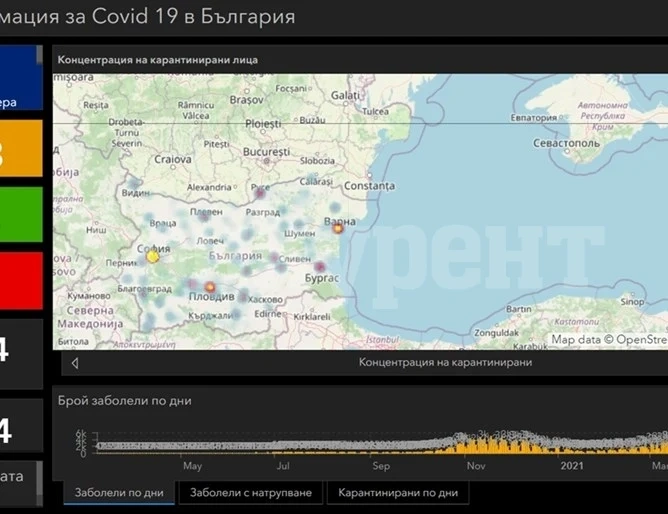
Task: Click the purple hotspot at Бургас
Action: (320, 267)
